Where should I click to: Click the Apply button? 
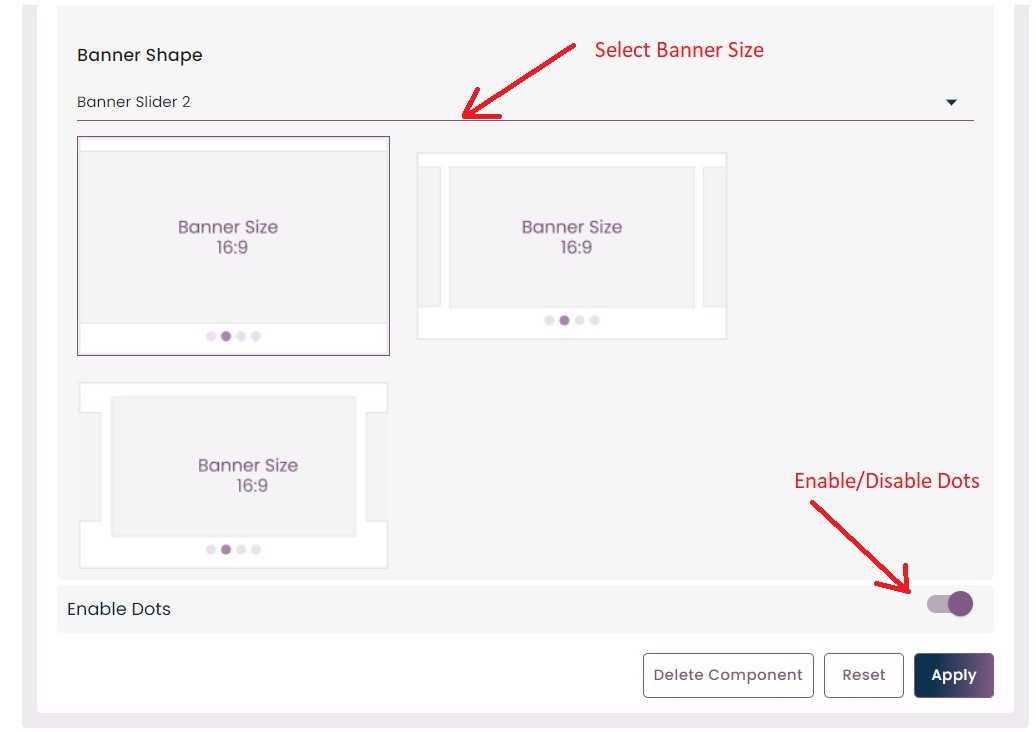pos(953,675)
